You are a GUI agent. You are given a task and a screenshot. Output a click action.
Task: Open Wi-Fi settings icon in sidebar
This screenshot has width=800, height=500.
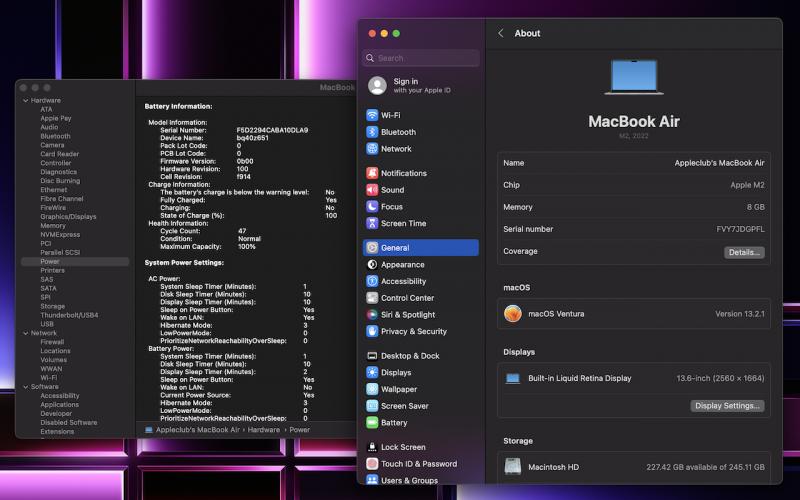372,115
